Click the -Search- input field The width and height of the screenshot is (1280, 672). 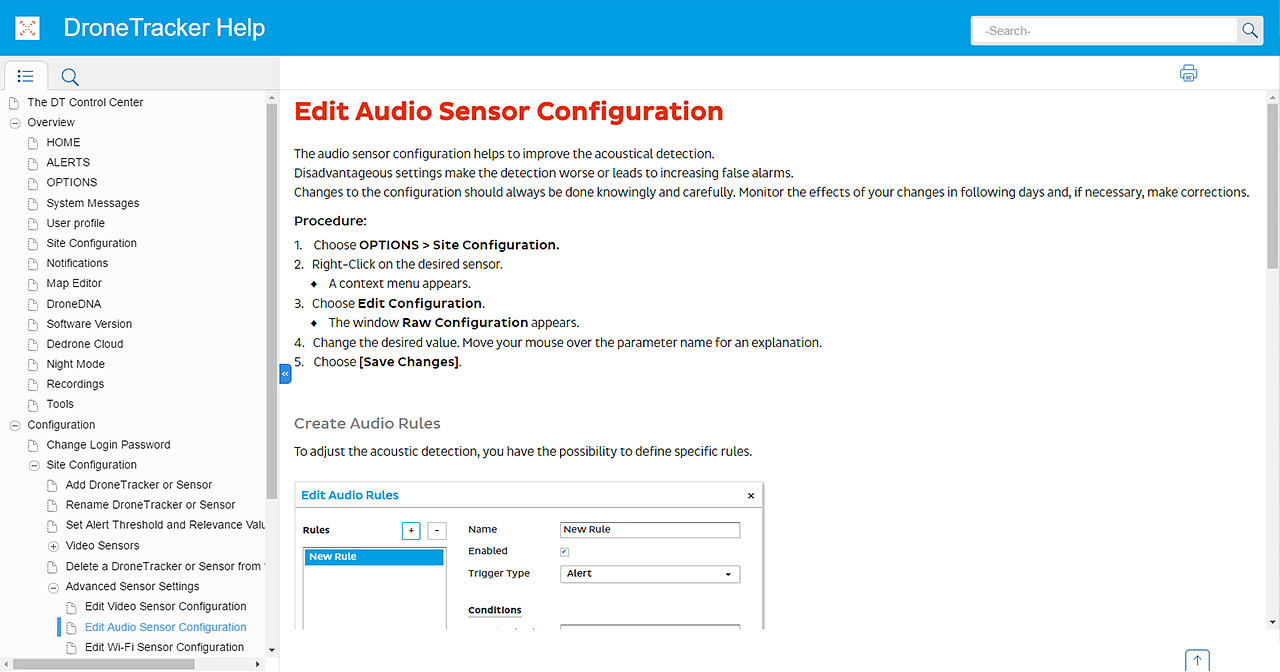1105,31
